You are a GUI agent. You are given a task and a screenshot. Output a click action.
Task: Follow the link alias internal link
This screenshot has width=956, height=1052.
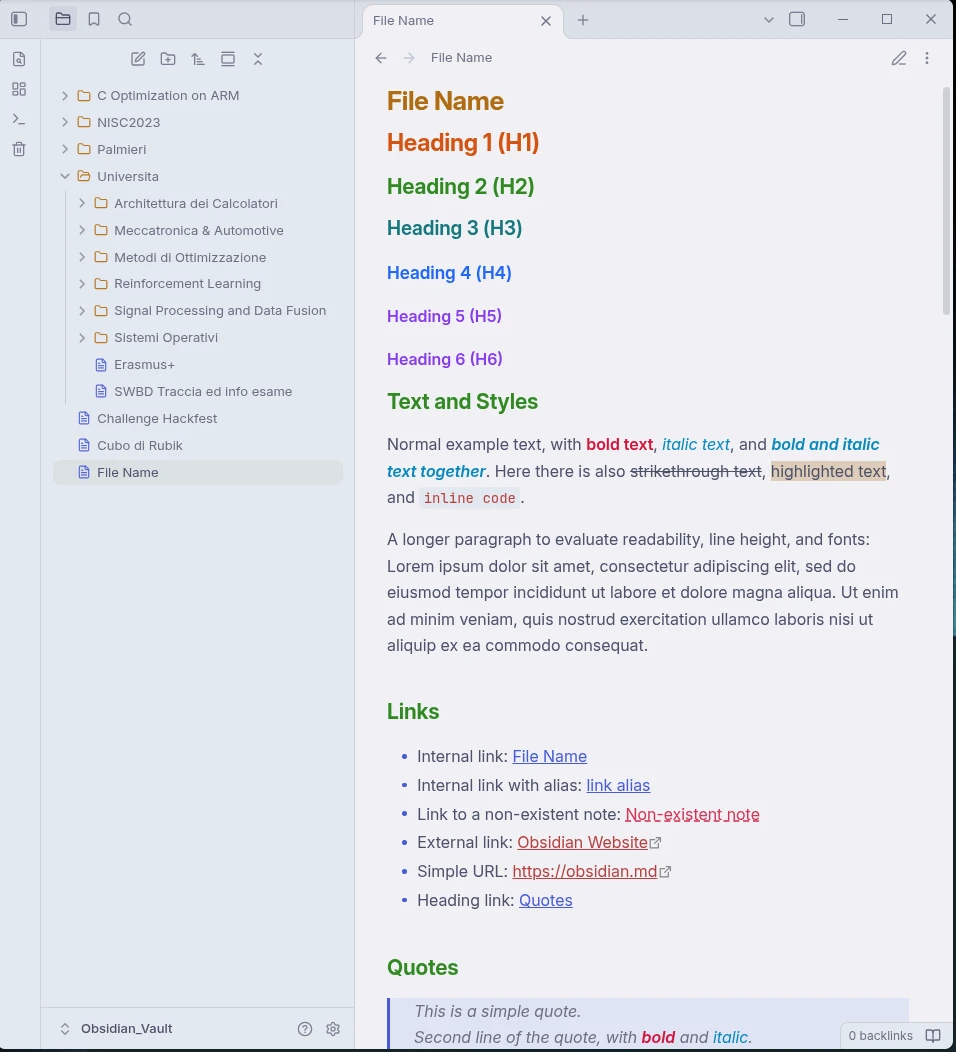pyautogui.click(x=618, y=785)
